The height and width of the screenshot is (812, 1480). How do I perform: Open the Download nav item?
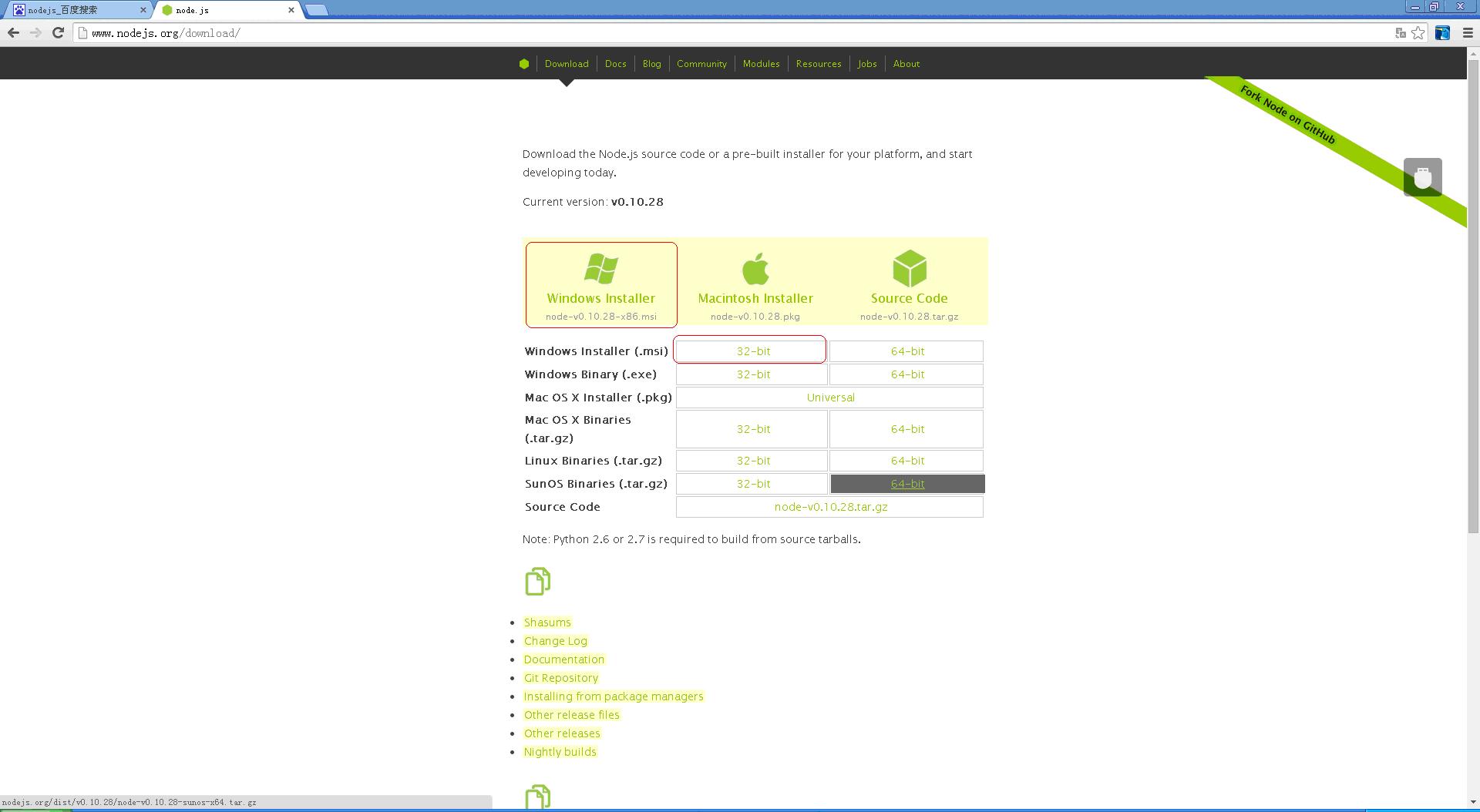567,64
